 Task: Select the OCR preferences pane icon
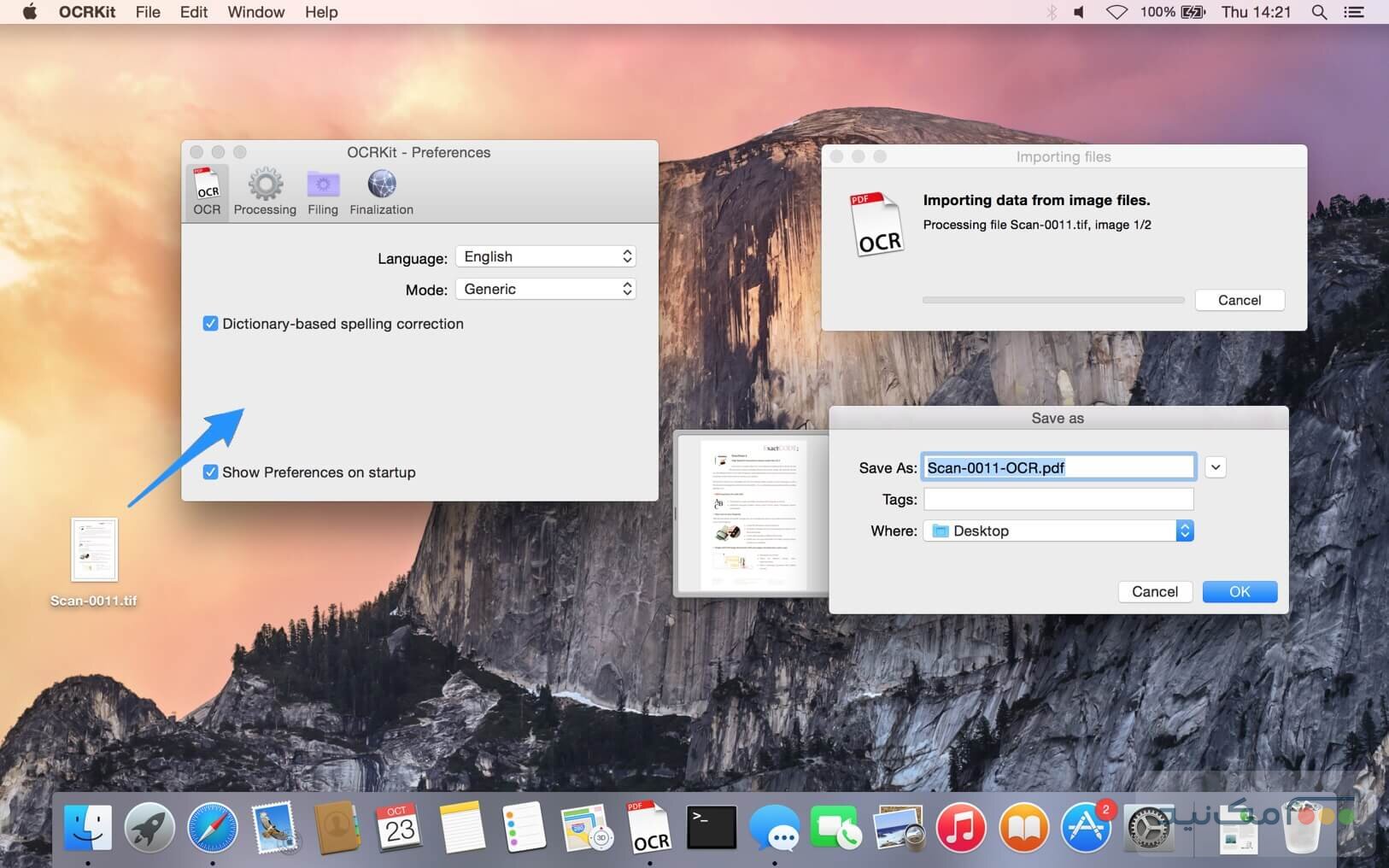pos(207,191)
